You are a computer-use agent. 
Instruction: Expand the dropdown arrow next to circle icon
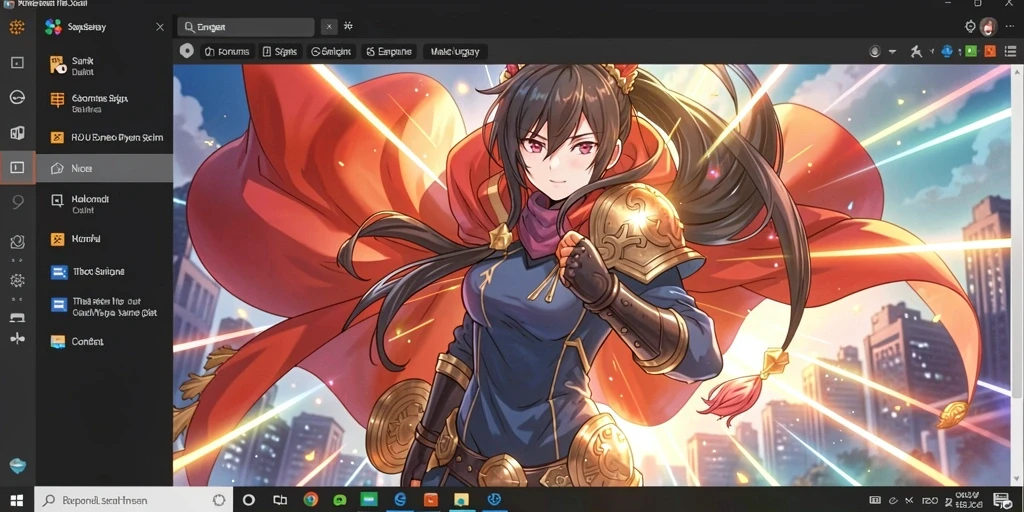pyautogui.click(x=892, y=52)
